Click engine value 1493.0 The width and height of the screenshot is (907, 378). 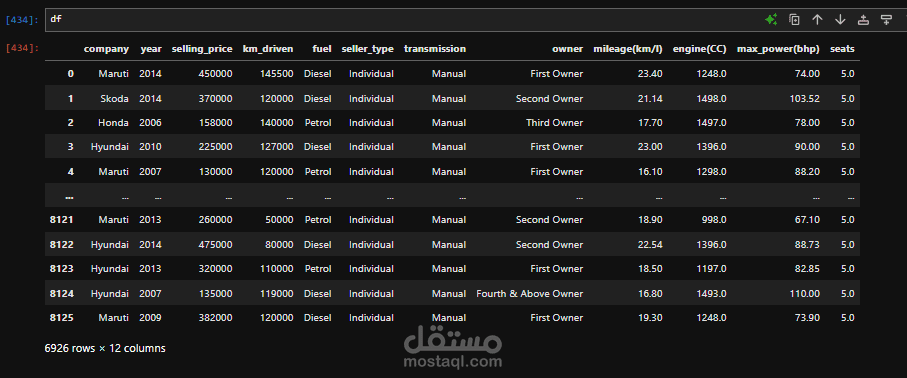(x=711, y=293)
